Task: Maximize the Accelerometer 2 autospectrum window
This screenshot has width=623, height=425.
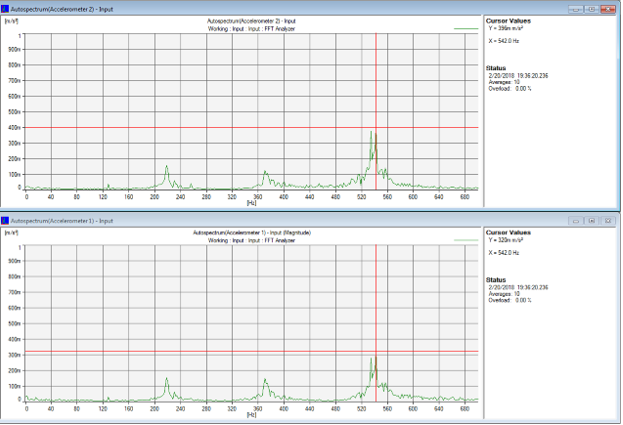Action: click(592, 7)
